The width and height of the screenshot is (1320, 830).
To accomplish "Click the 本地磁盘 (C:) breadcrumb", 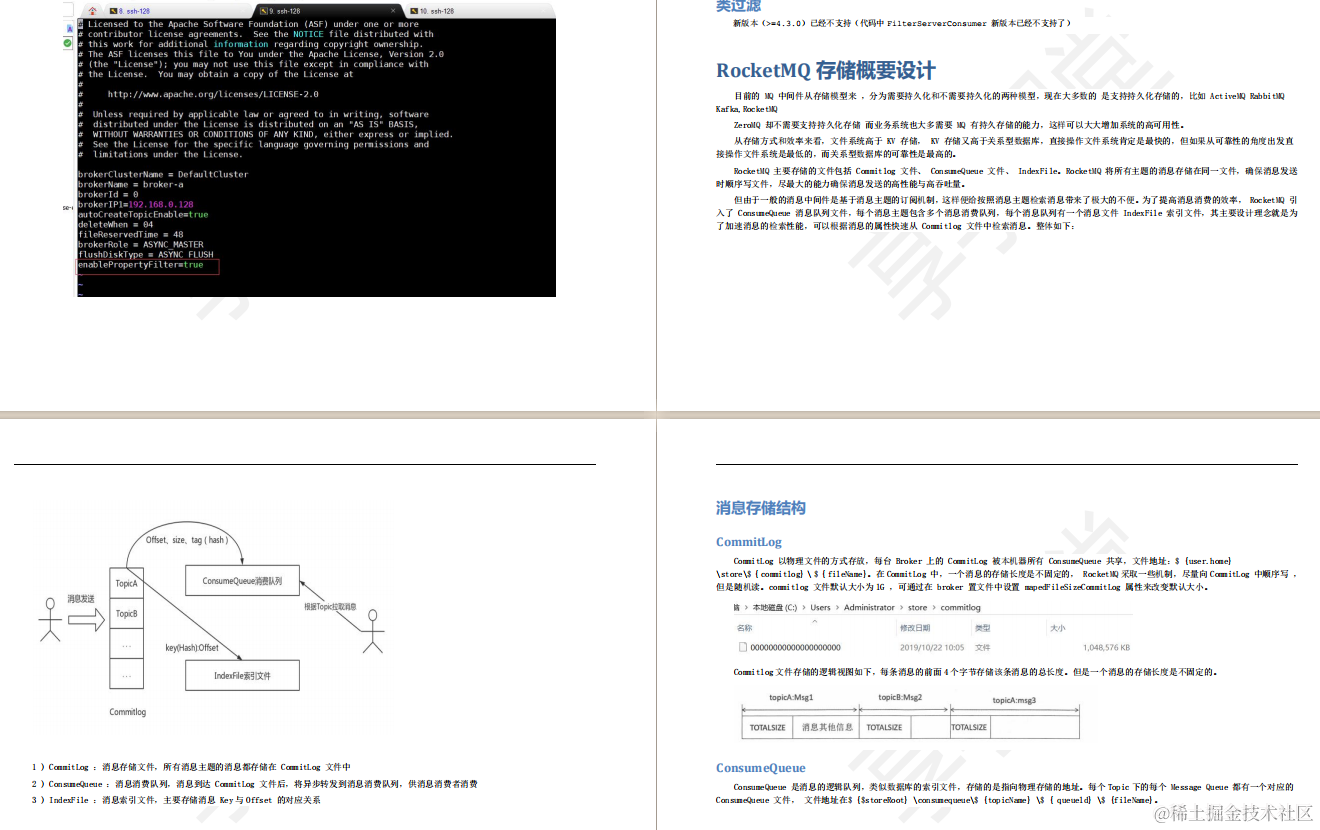I will (775, 607).
